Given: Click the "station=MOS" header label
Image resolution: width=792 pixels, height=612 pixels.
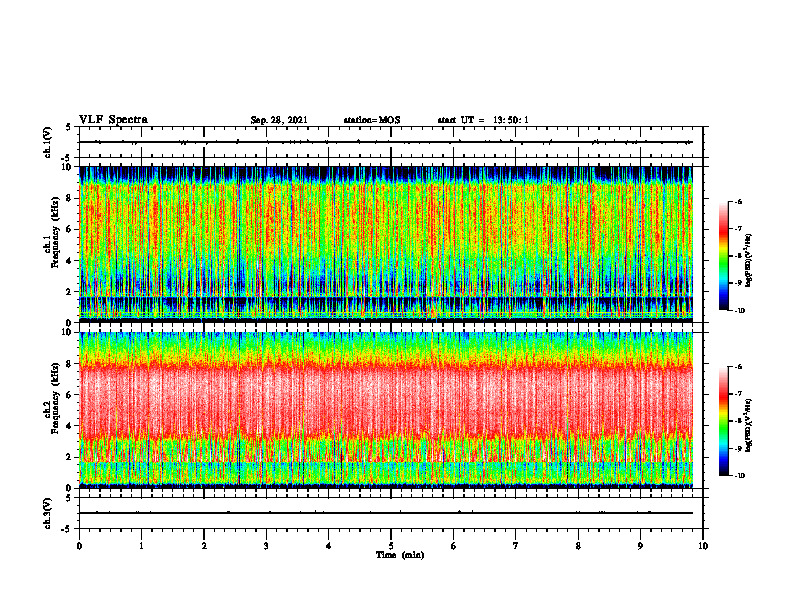Looking at the screenshot, I should pyautogui.click(x=372, y=120).
